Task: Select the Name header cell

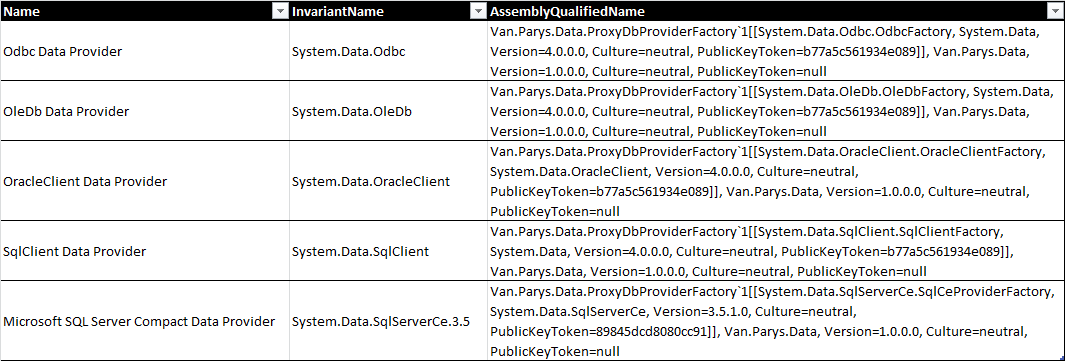Action: (144, 12)
